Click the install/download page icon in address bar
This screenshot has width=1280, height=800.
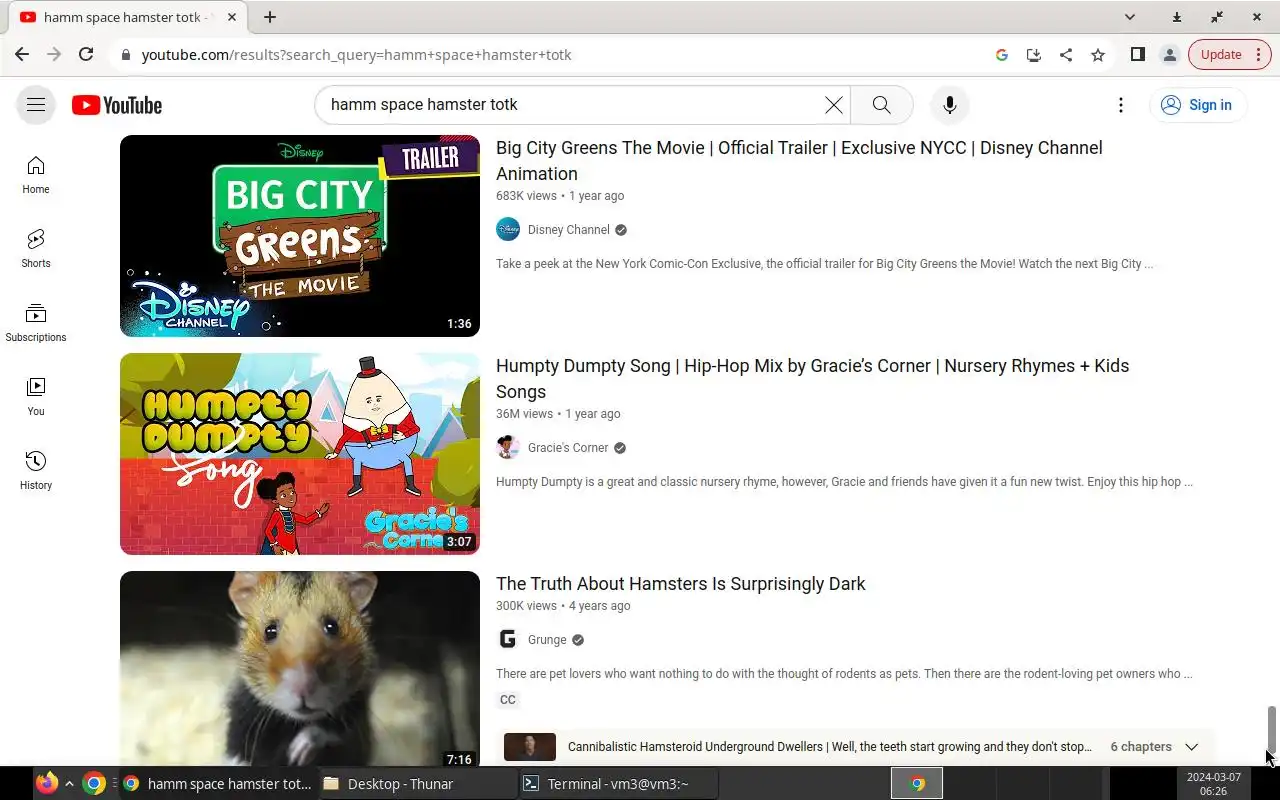1034,55
